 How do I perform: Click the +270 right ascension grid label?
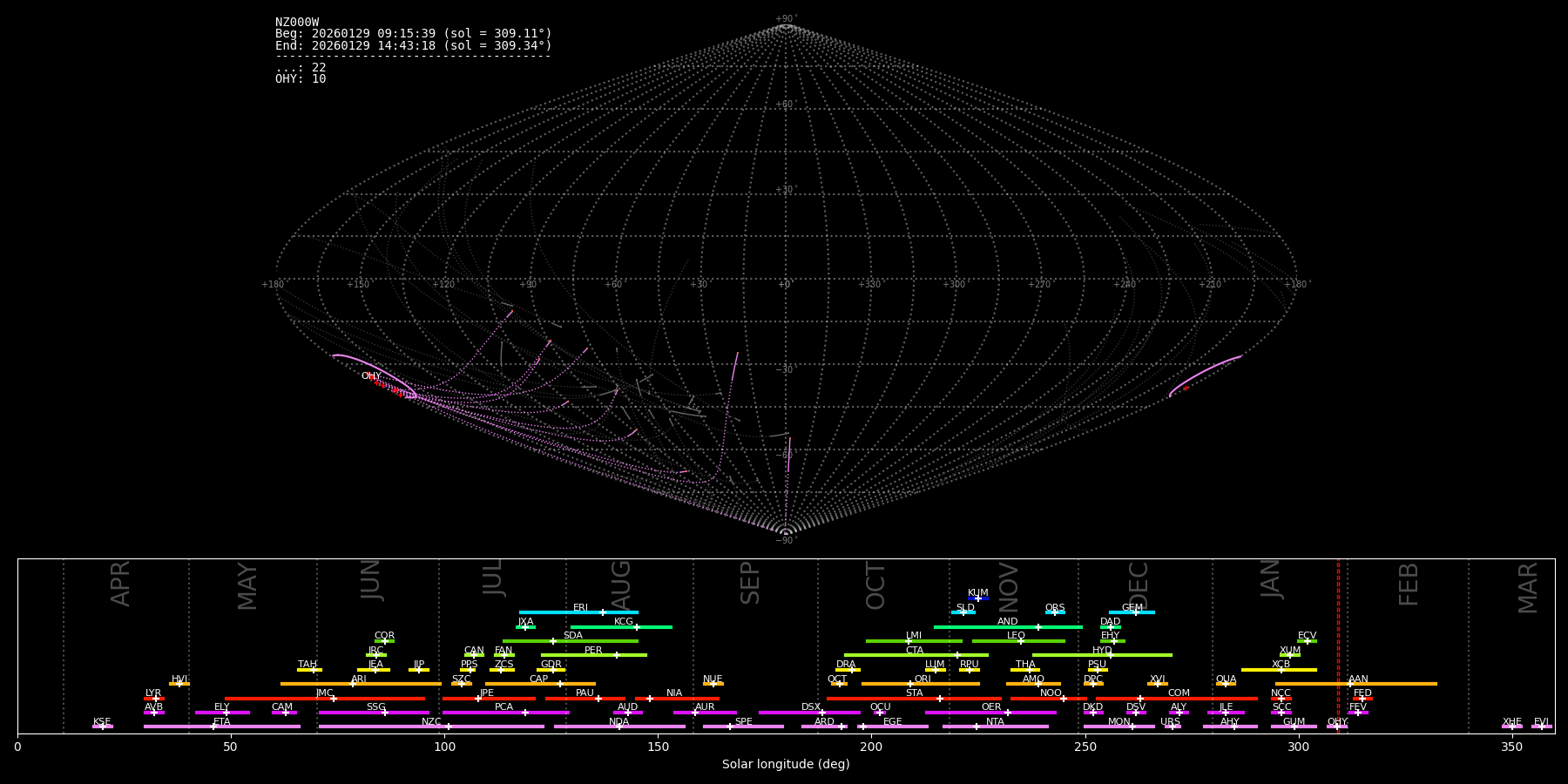pyautogui.click(x=1039, y=285)
